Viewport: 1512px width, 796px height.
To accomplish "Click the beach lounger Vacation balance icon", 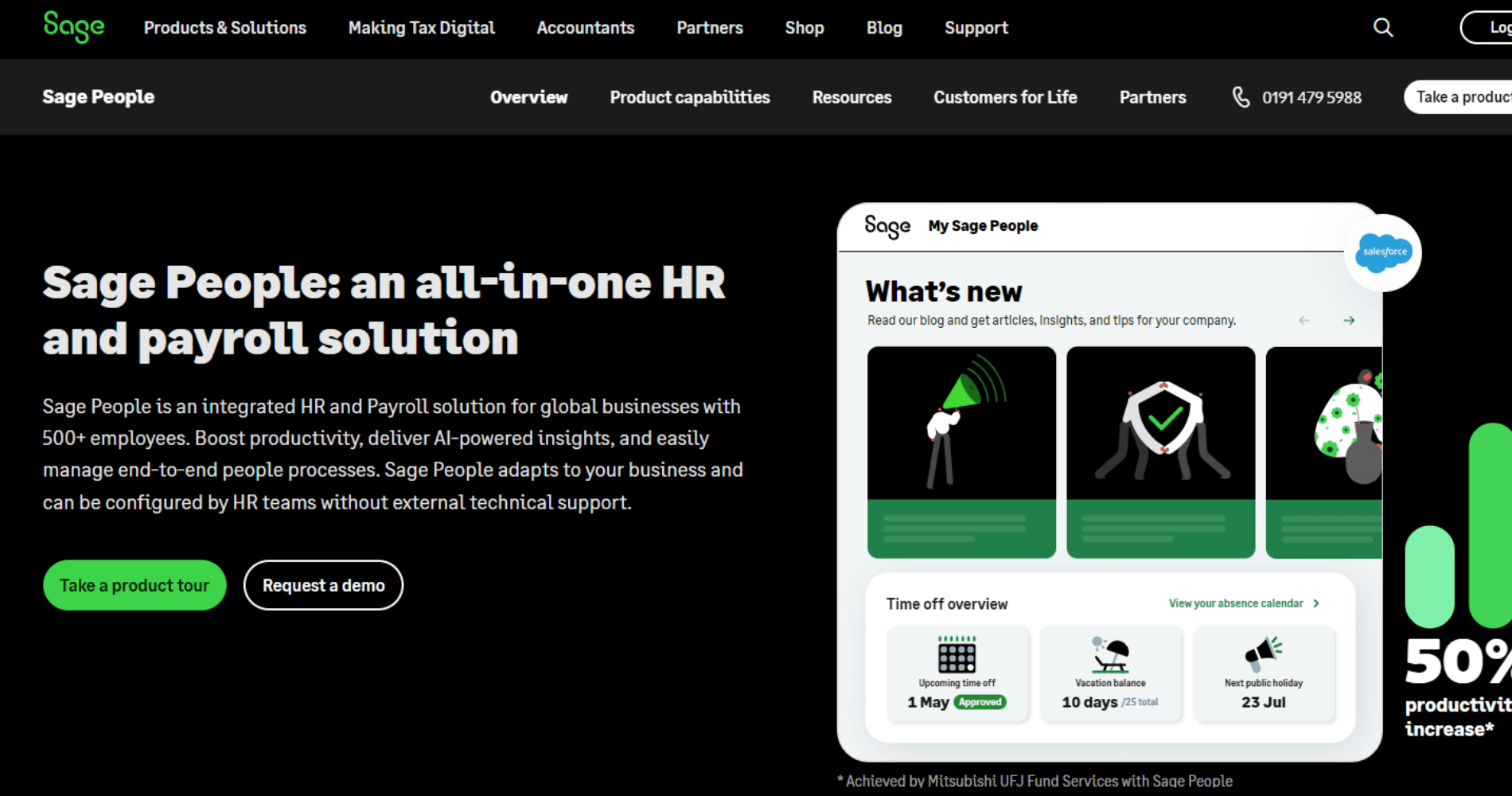I will [1110, 654].
